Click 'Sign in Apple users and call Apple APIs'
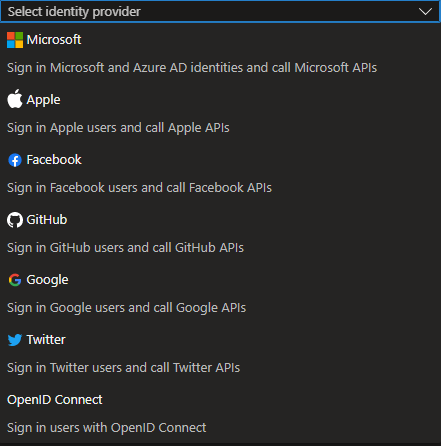This screenshot has width=441, height=446. 118,128
